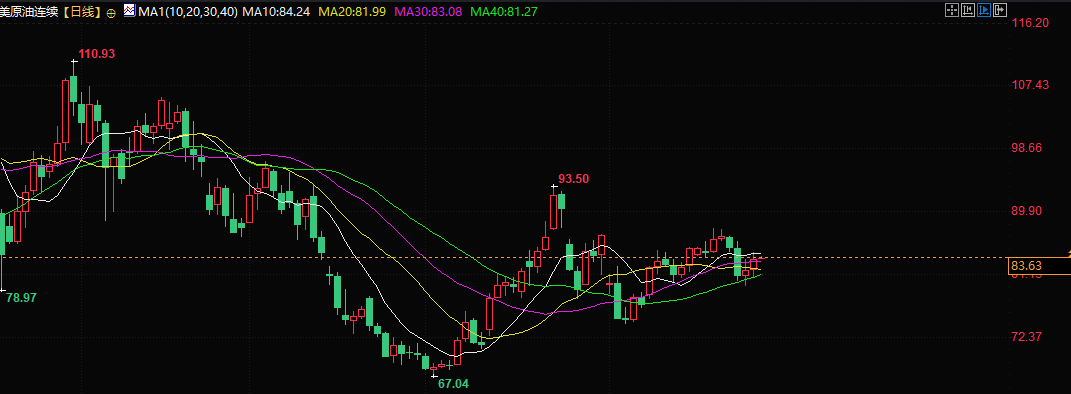The height and width of the screenshot is (394, 1071).
Task: Click the 美原油连续 contract name
Action: tap(28, 12)
